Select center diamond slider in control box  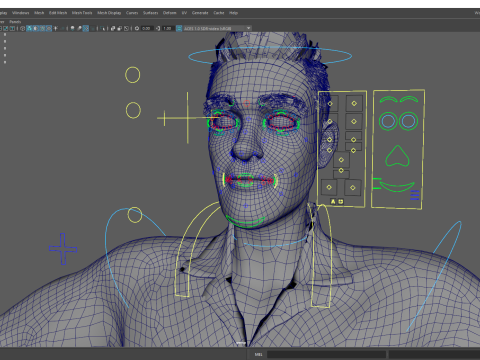point(341,160)
